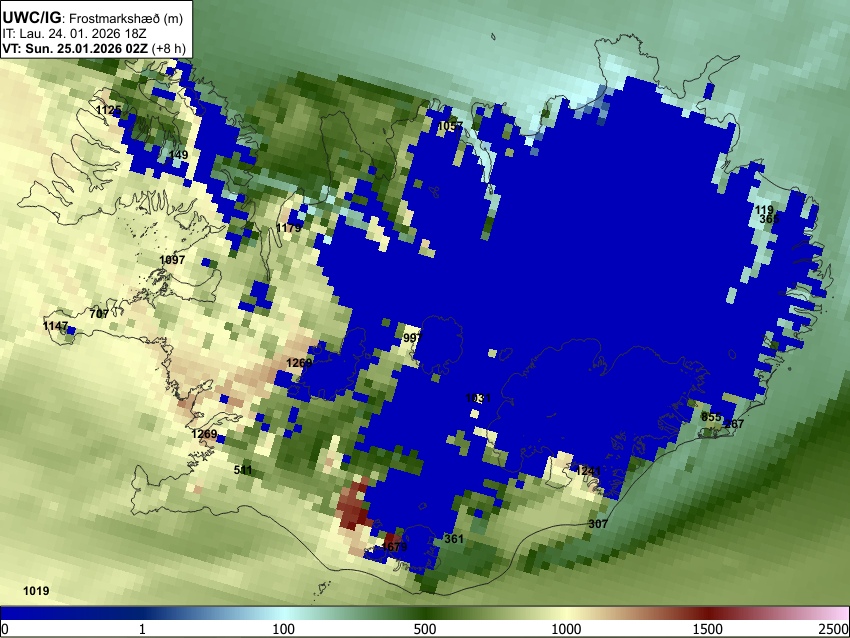
Task: Click the offshore map value 1019
Action: (36, 591)
